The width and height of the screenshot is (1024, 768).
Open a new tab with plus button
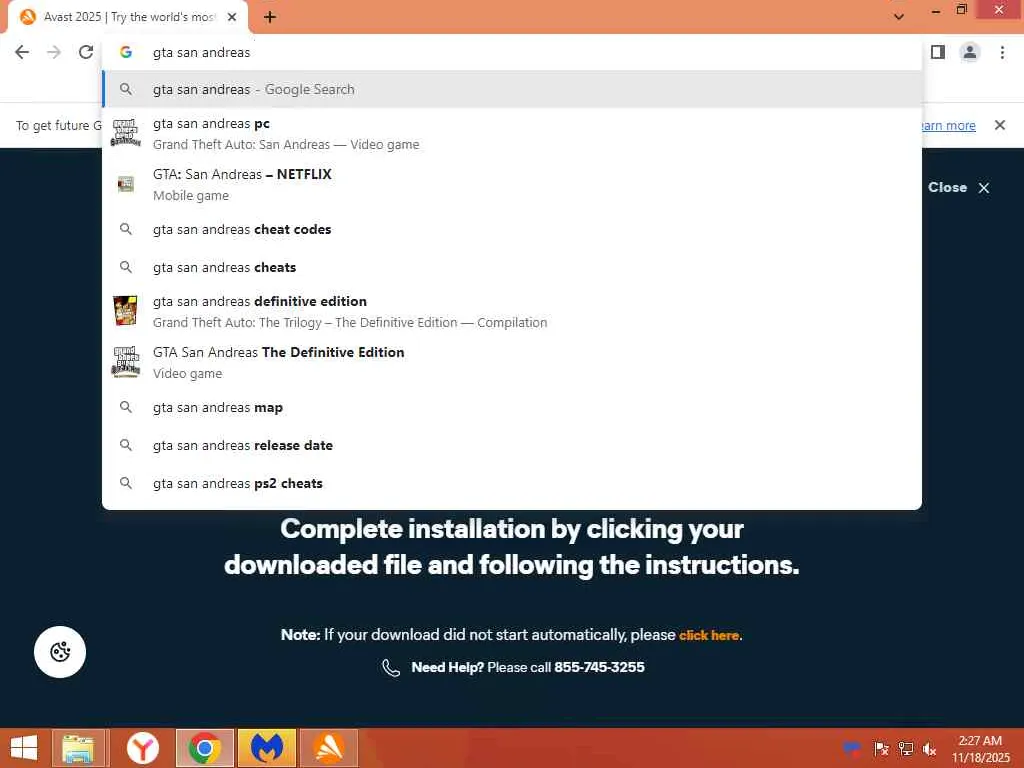[270, 17]
